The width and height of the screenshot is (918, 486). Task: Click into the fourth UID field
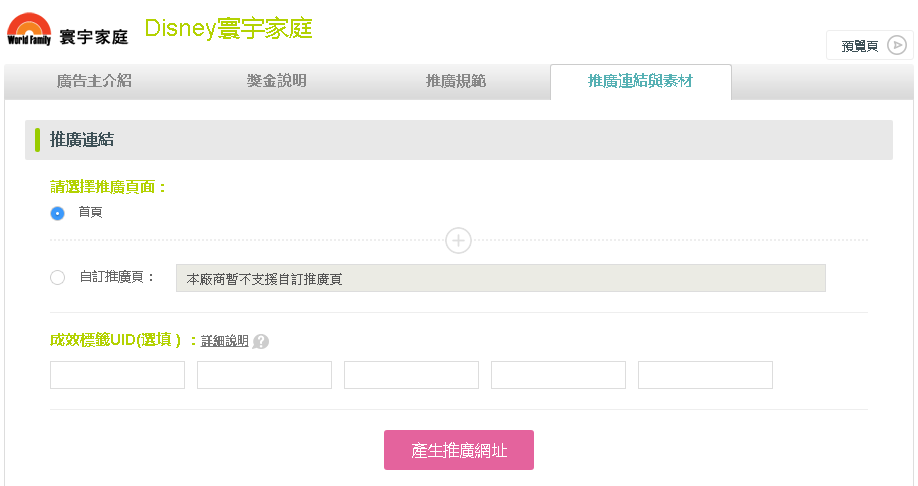pos(558,375)
